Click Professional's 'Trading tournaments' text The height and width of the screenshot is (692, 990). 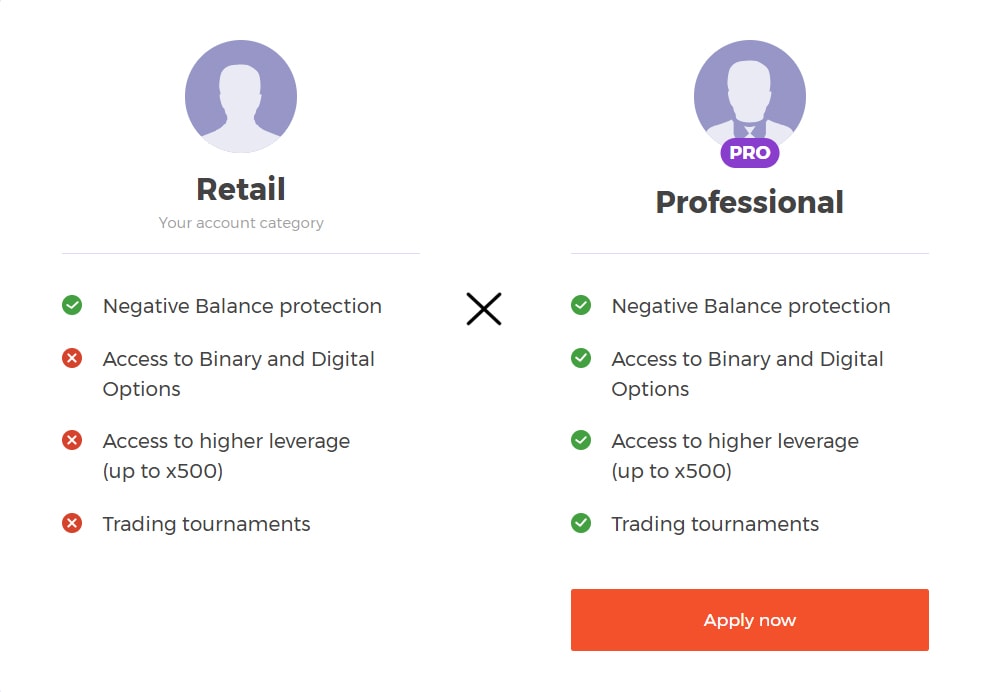click(x=715, y=524)
